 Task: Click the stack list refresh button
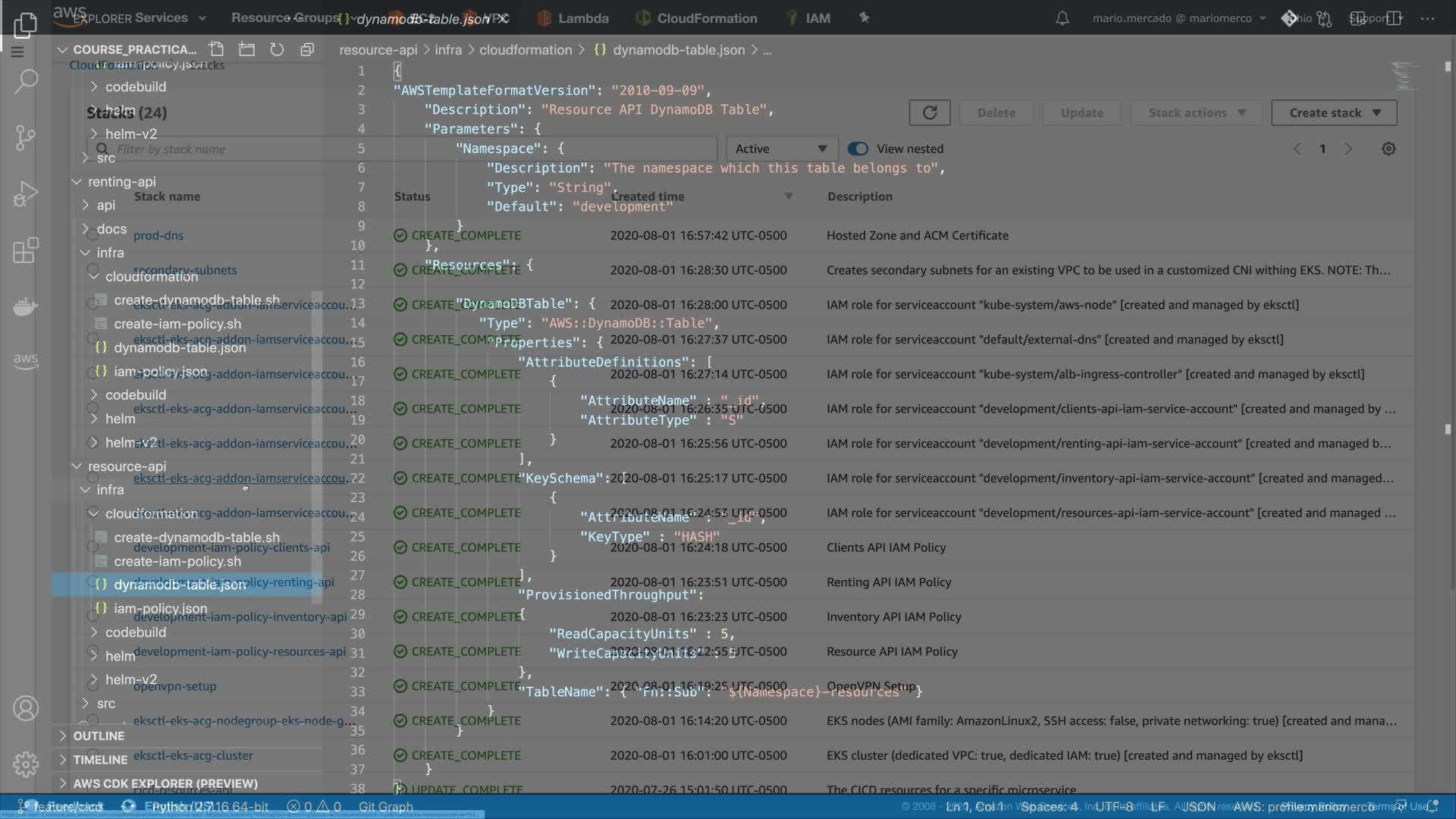pyautogui.click(x=929, y=113)
